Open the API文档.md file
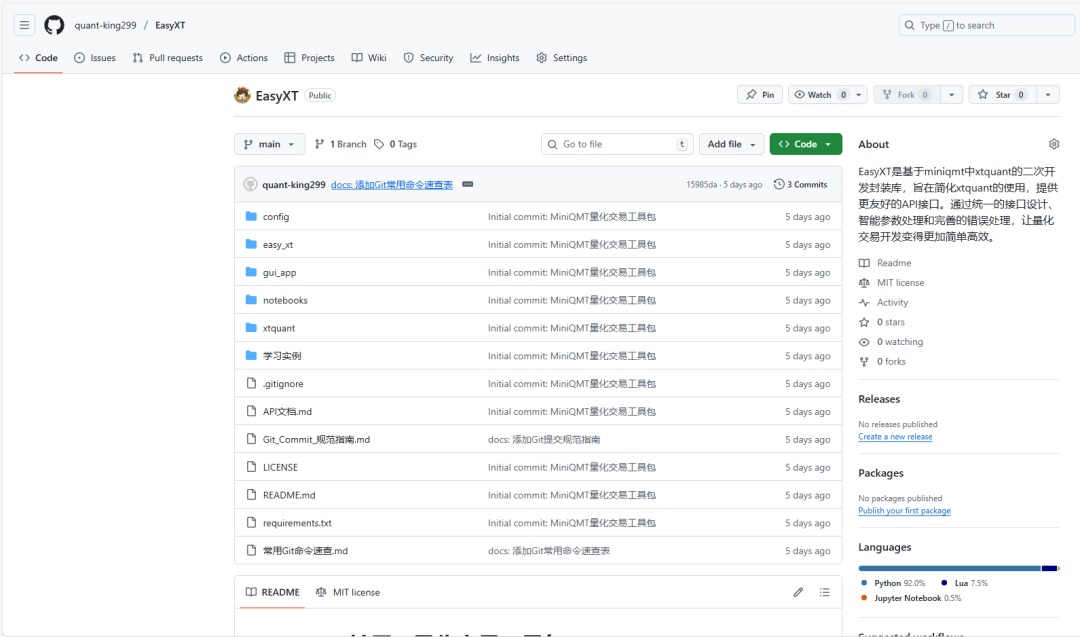 287,411
